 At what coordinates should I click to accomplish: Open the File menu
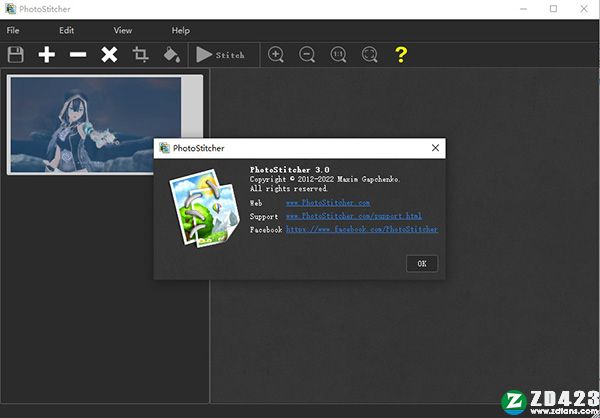pos(13,31)
